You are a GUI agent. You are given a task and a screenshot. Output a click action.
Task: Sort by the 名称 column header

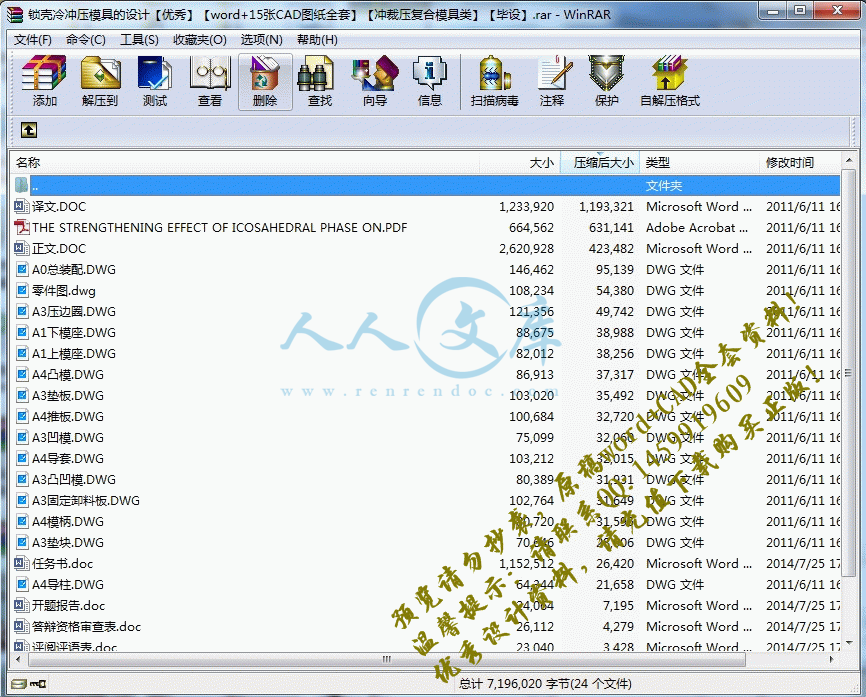click(245, 162)
